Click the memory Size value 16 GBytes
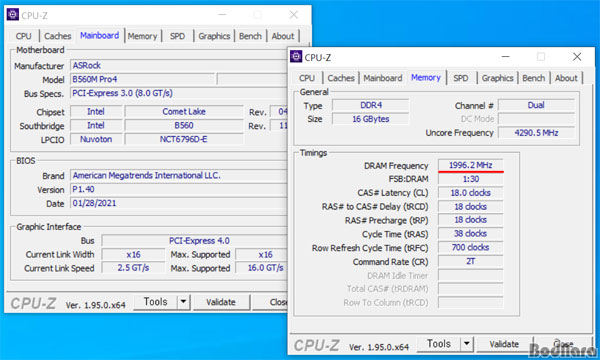600x360 pixels. [371, 119]
